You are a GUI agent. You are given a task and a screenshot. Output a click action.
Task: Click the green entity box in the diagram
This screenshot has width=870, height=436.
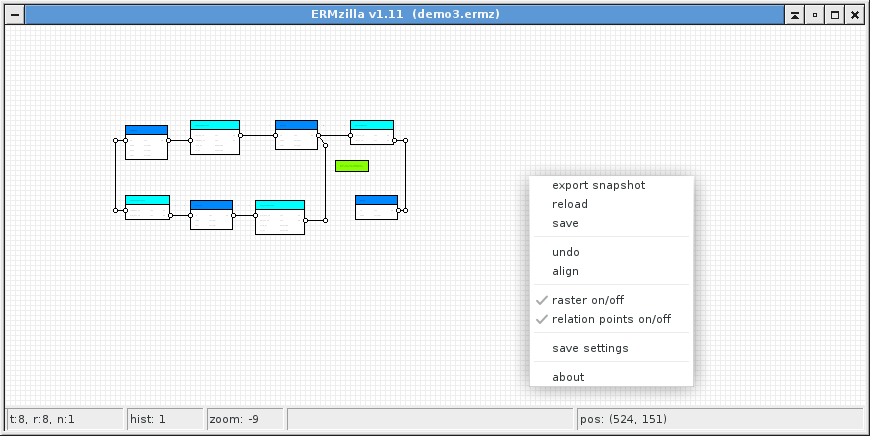(x=351, y=166)
